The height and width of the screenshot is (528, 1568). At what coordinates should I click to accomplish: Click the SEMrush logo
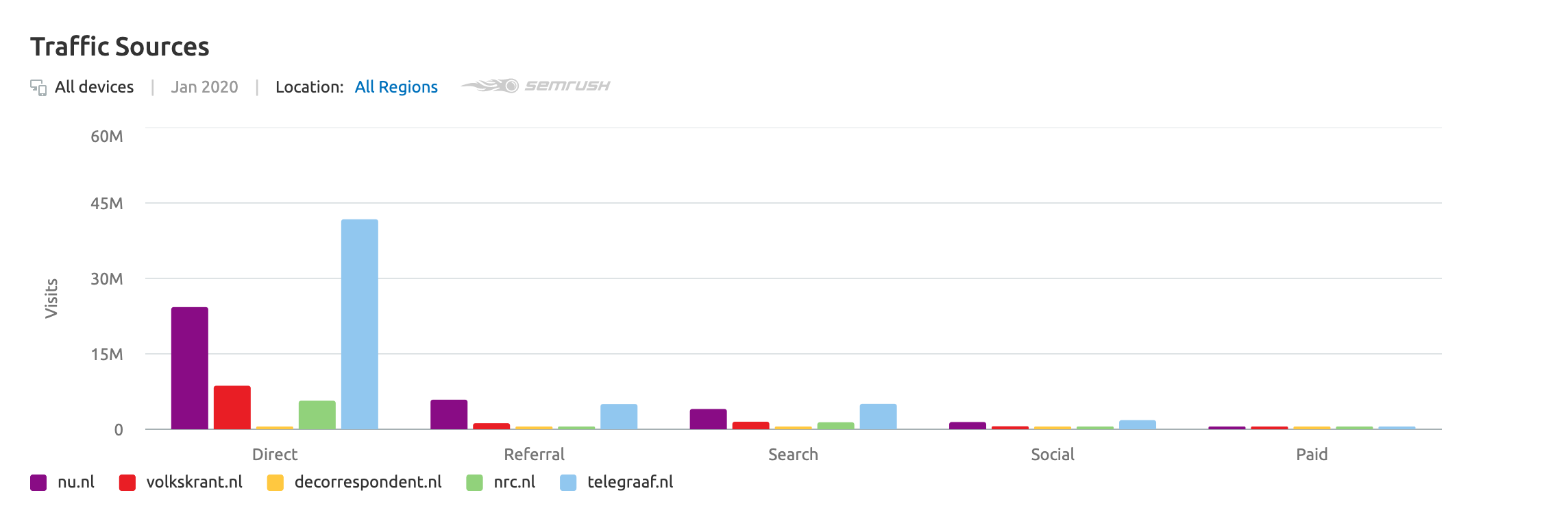coord(535,86)
